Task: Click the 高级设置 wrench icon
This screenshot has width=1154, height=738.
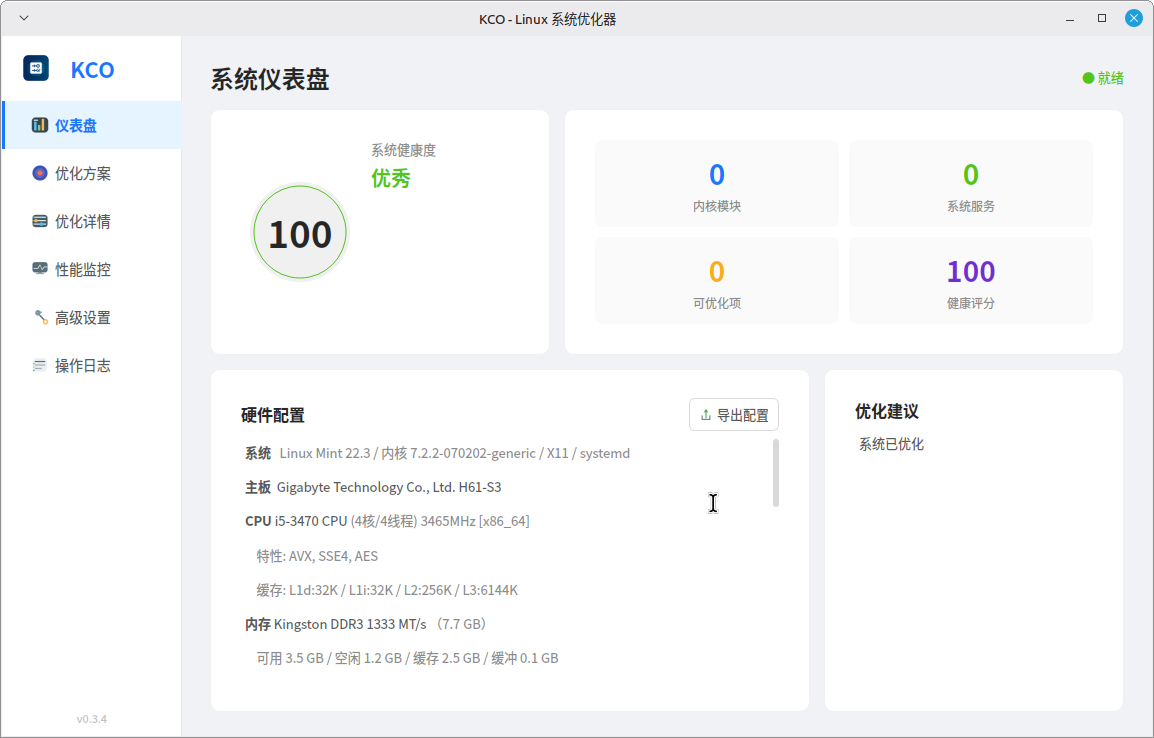Action: point(40,317)
